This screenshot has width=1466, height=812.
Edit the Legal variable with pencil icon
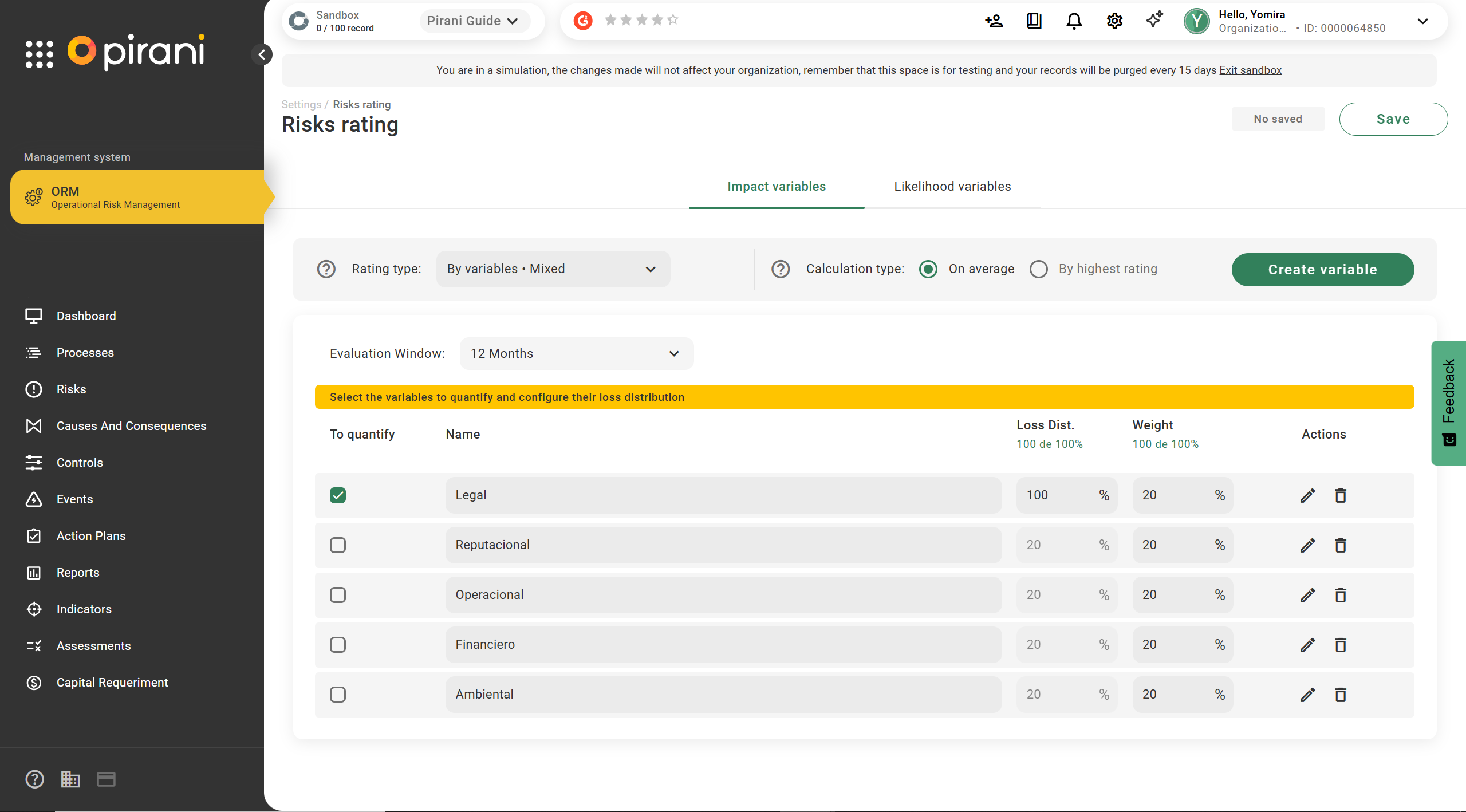pos(1307,495)
